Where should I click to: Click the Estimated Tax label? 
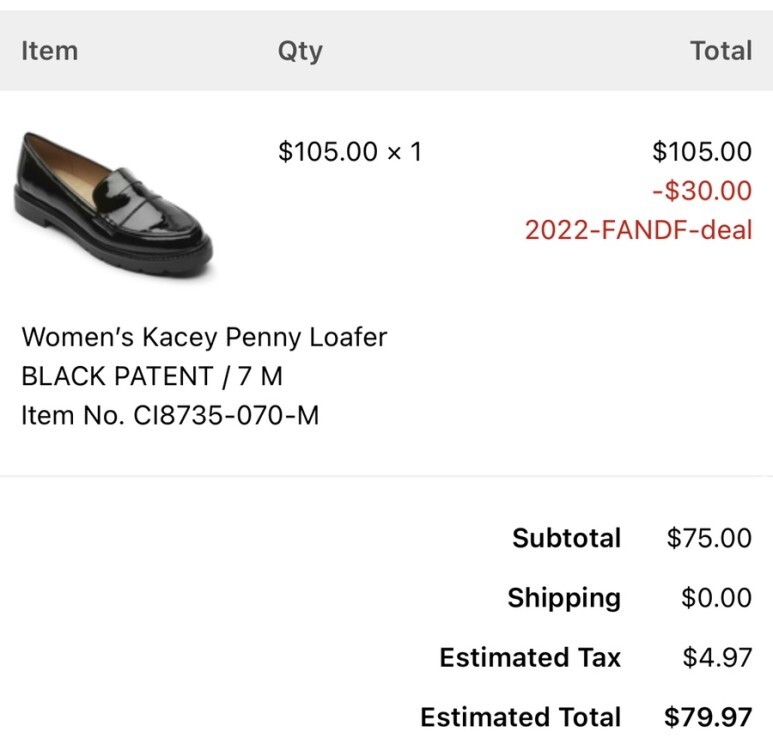point(530,658)
